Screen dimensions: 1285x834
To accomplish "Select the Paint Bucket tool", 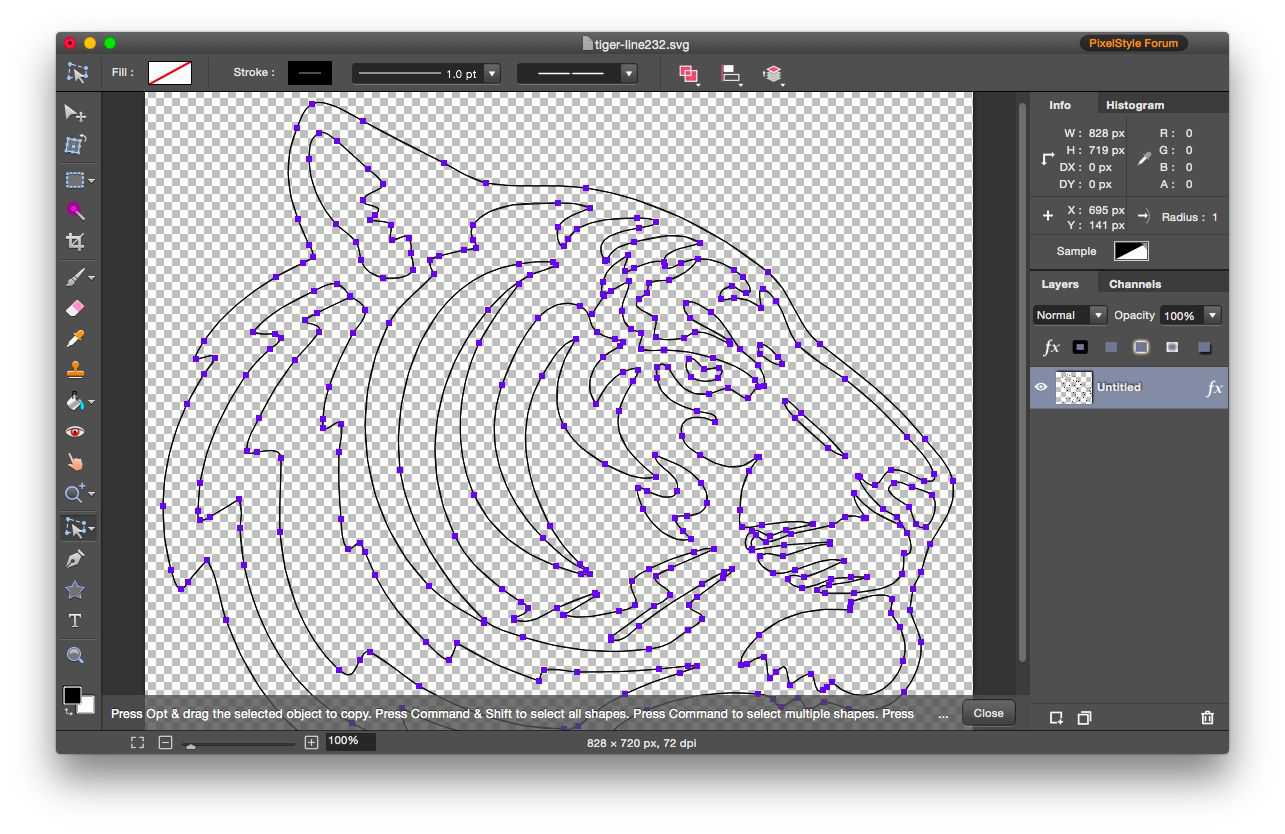I will tap(75, 401).
